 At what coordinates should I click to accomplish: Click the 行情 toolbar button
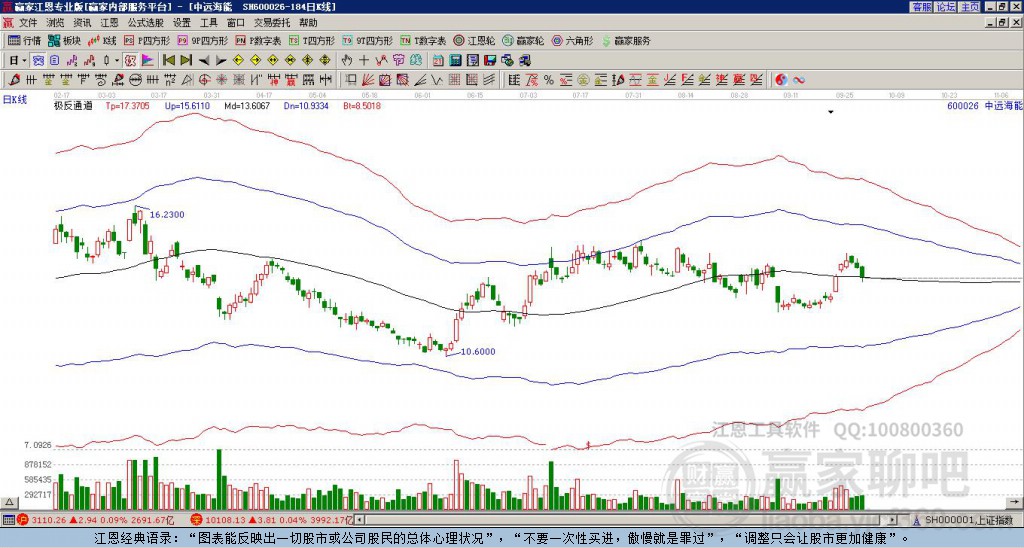[x=24, y=40]
